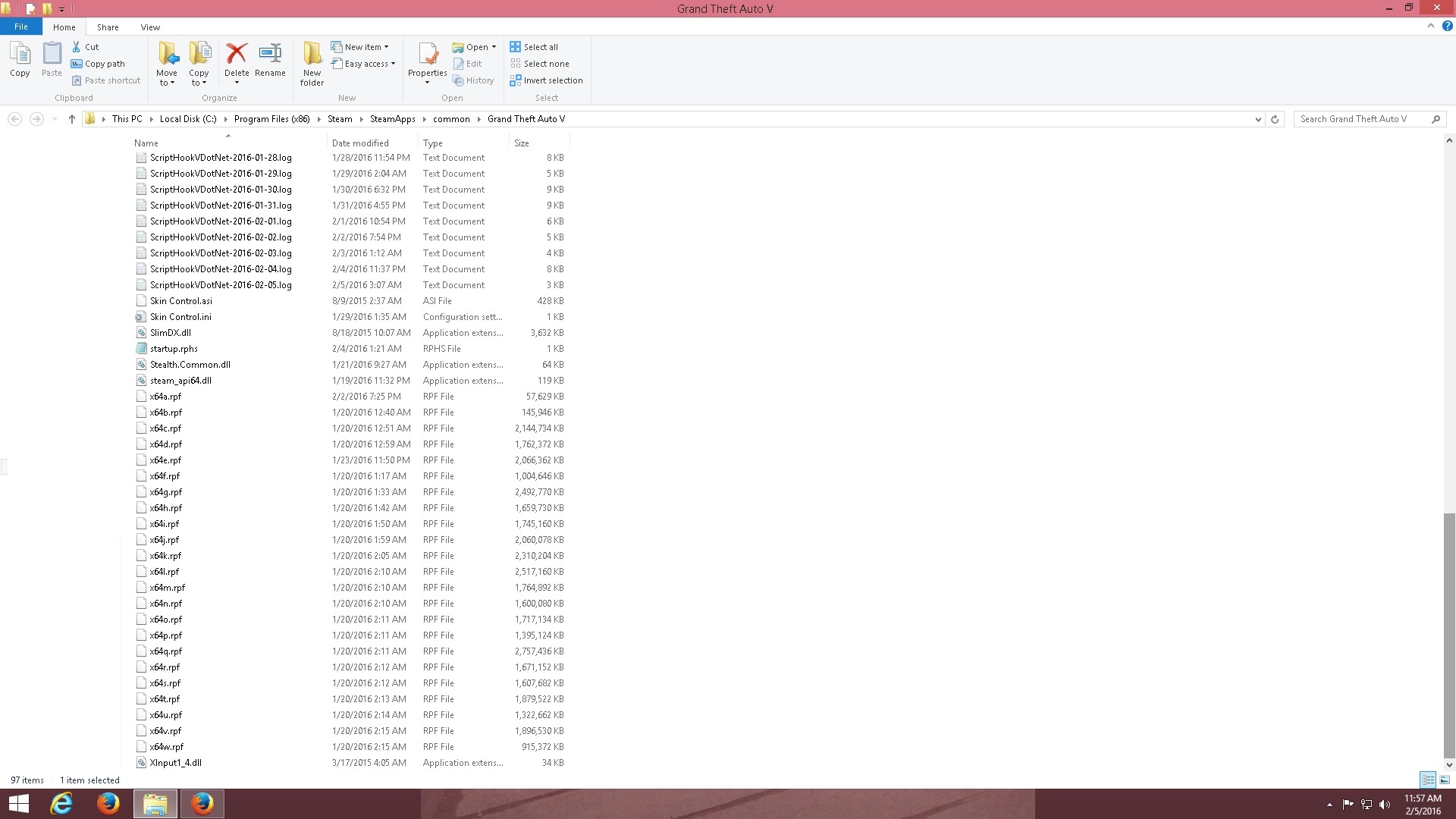The width and height of the screenshot is (1456, 819).
Task: Click SteamApps in the breadcrumb path
Action: pyautogui.click(x=392, y=119)
